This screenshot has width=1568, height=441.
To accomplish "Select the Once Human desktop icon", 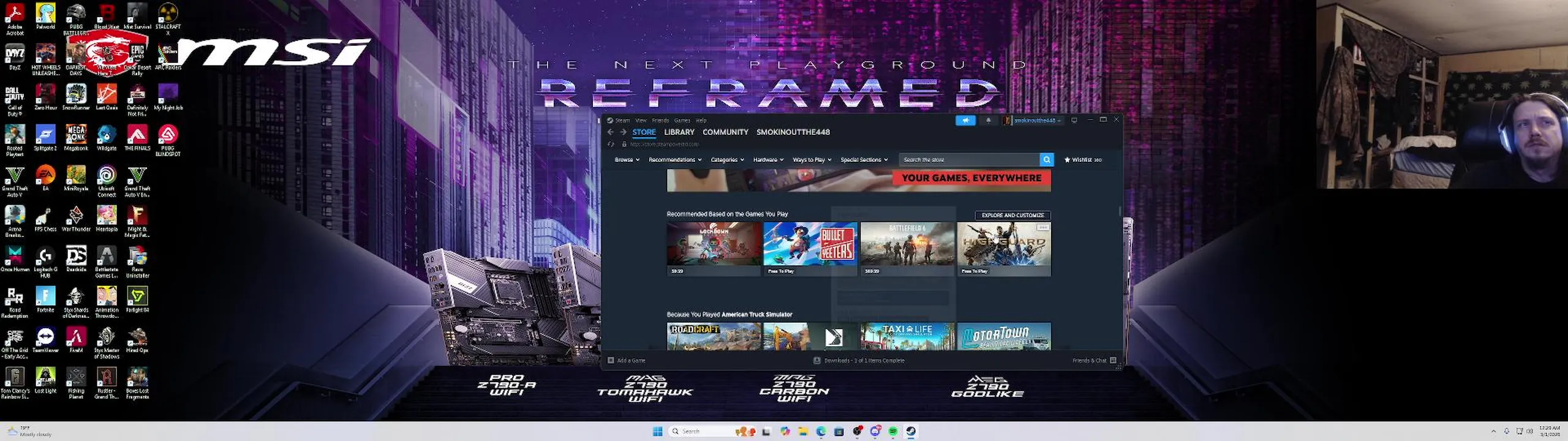I will tap(15, 259).
